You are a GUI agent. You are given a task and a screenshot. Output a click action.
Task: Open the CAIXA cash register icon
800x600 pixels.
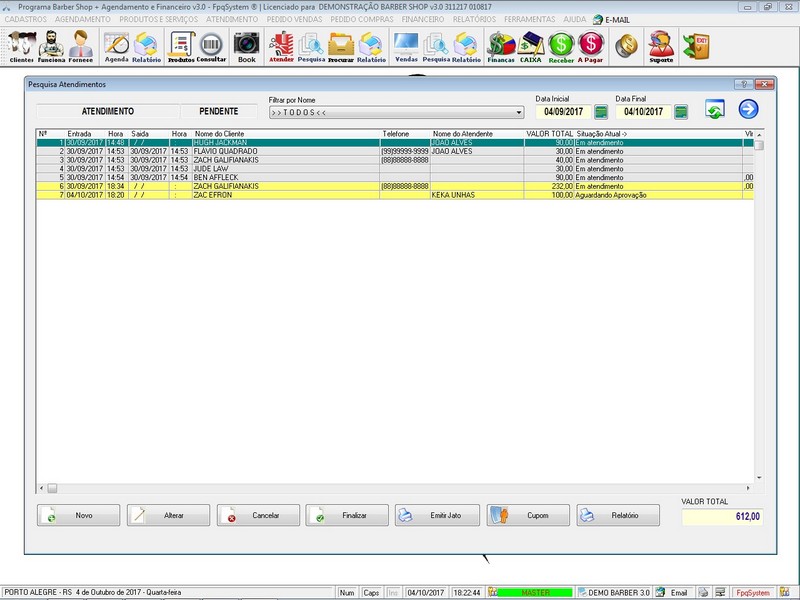(x=531, y=46)
